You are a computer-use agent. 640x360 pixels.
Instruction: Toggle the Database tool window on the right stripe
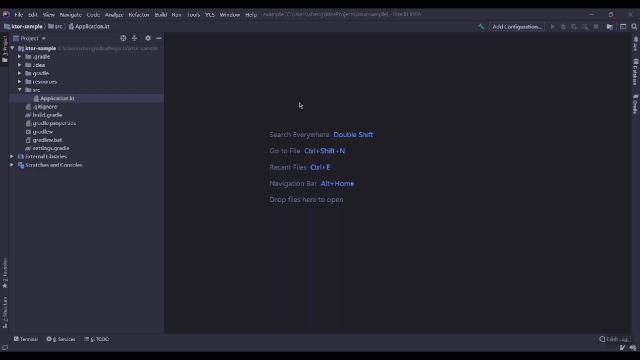pos(636,72)
